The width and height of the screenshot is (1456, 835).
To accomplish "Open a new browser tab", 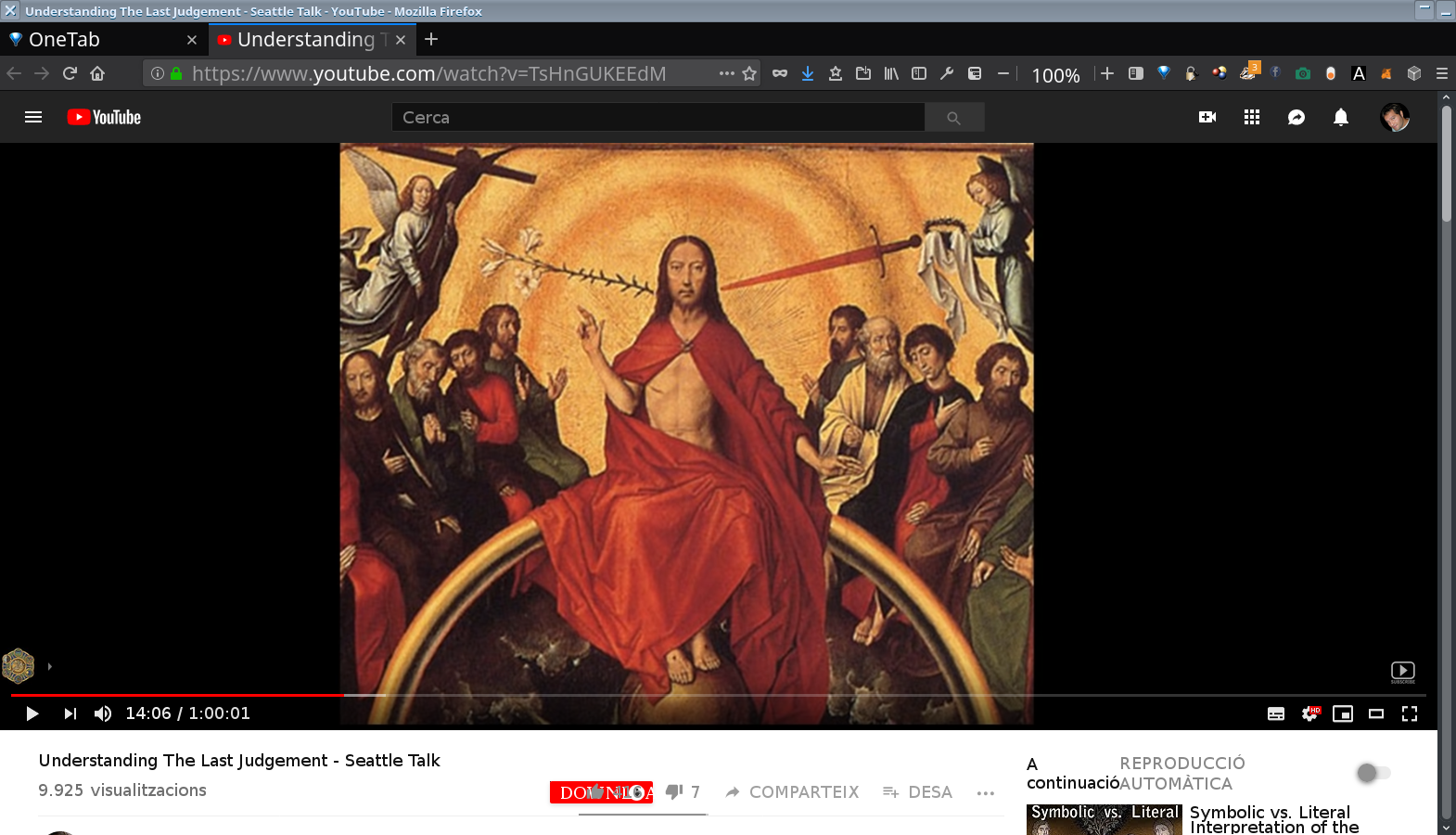I will 431,39.
